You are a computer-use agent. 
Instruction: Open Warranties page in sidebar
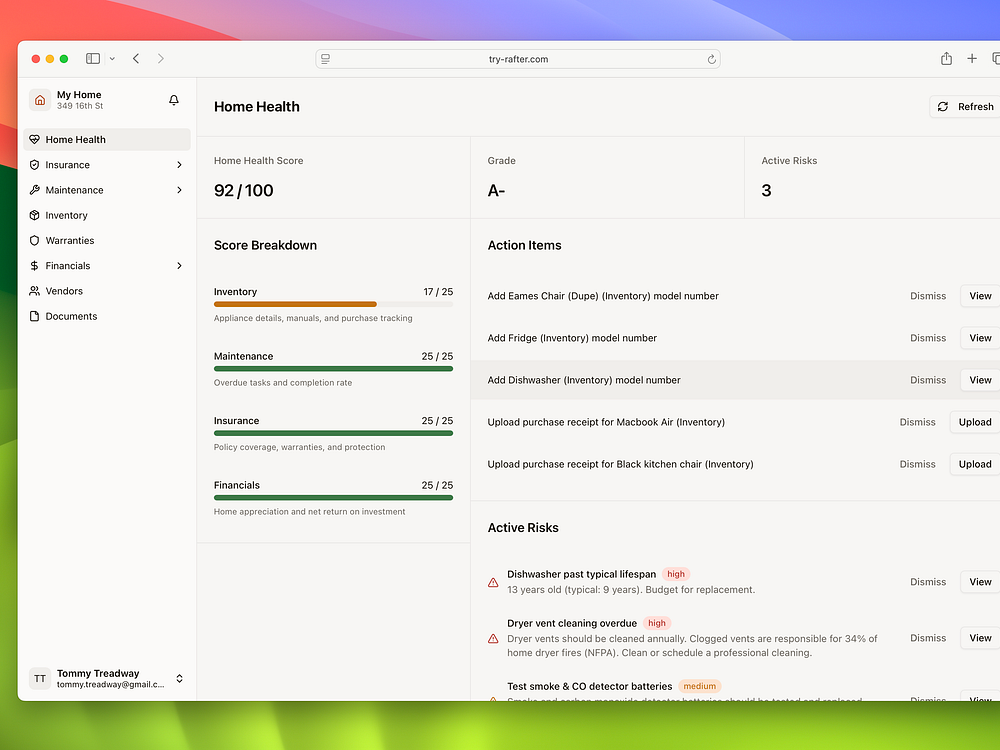pyautogui.click(x=107, y=240)
